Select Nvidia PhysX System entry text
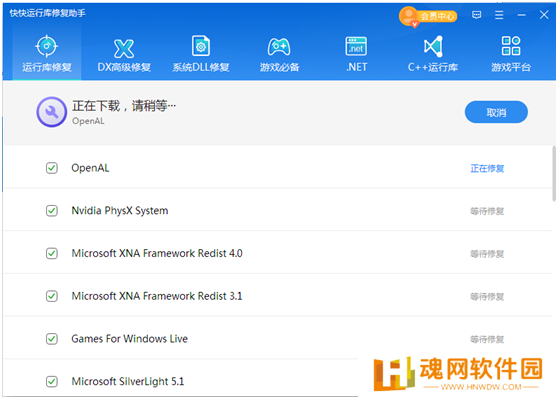558x399 pixels. click(120, 210)
